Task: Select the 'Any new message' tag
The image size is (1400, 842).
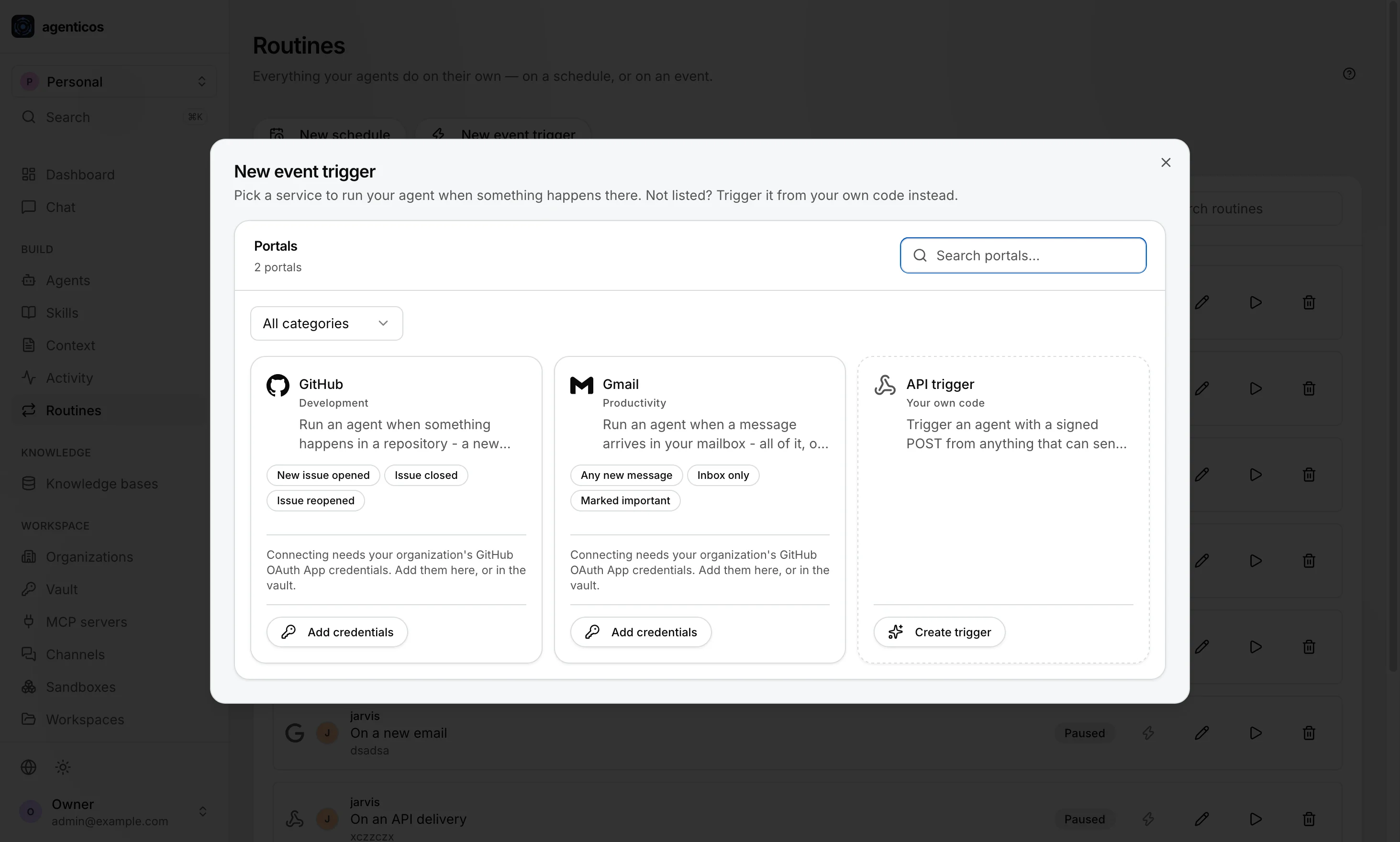Action: (626, 476)
